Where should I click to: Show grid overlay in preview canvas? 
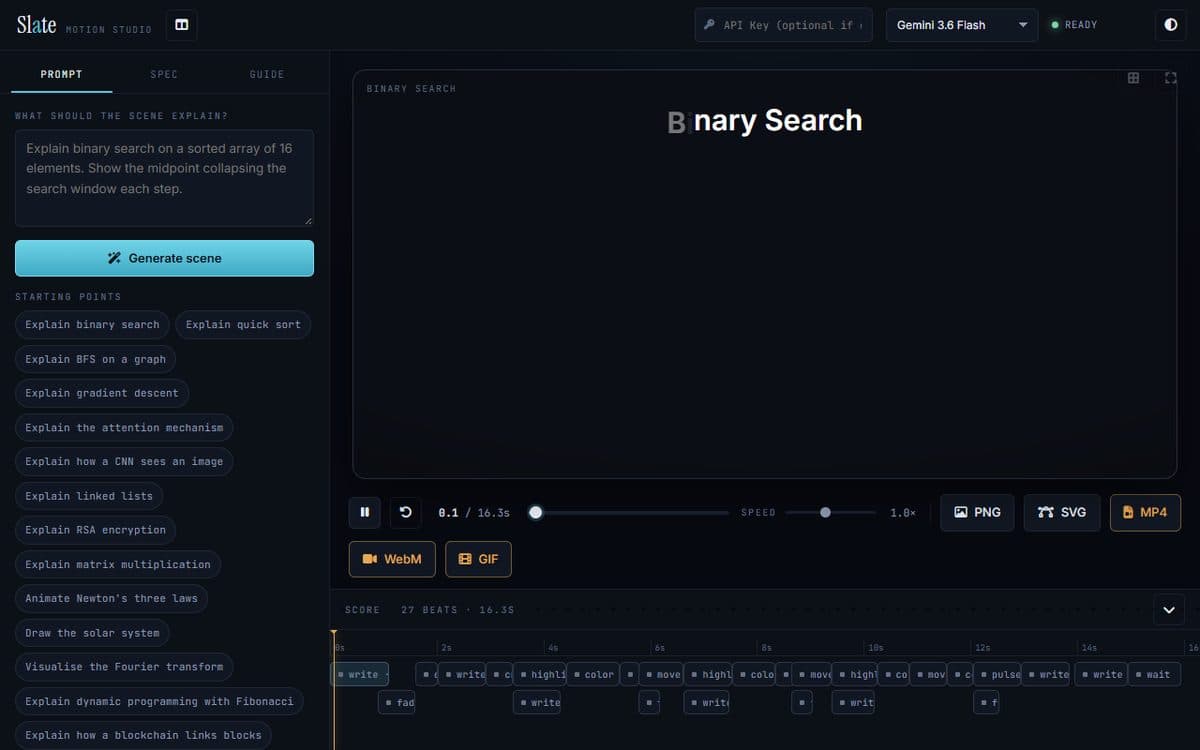[1133, 78]
